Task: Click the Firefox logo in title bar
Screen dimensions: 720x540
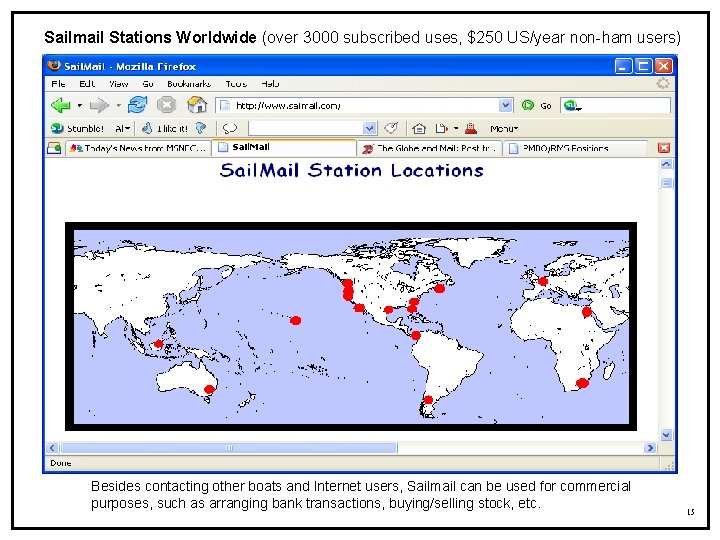Action: point(54,66)
